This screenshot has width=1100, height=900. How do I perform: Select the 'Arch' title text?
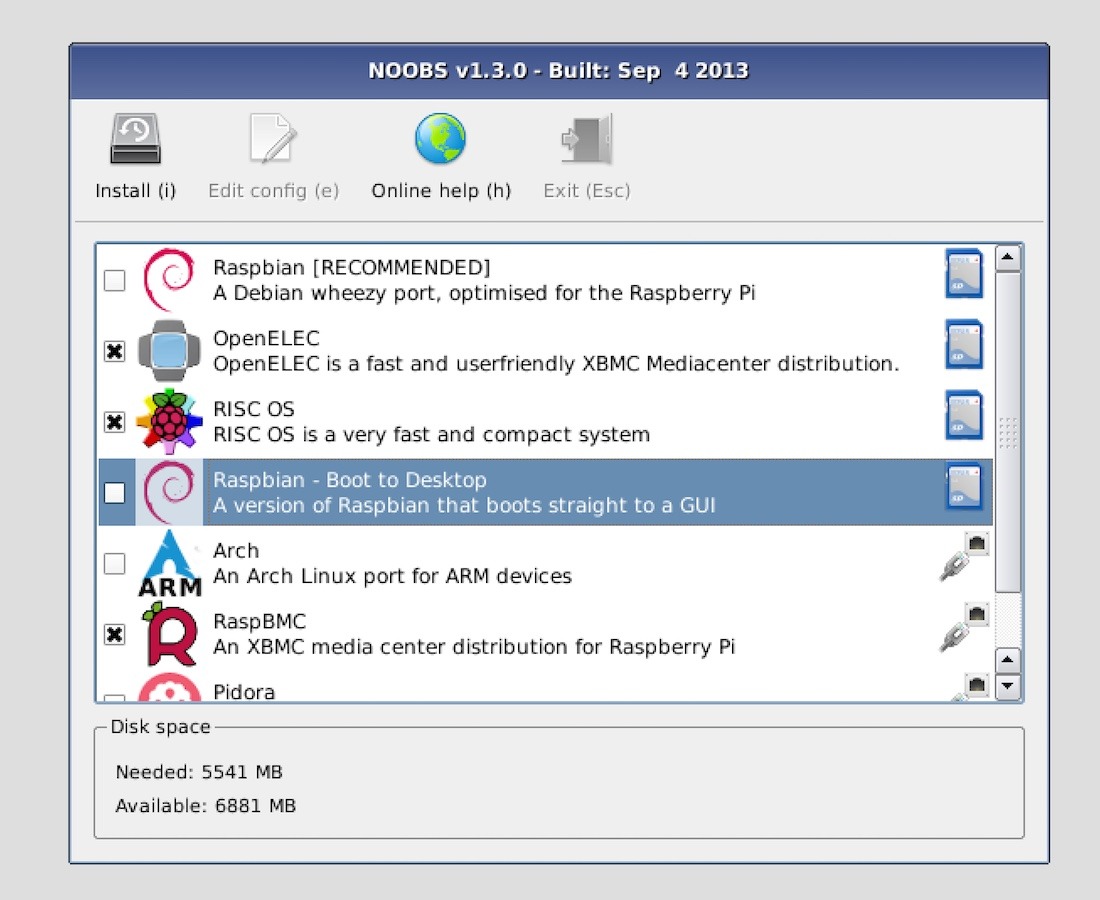236,551
